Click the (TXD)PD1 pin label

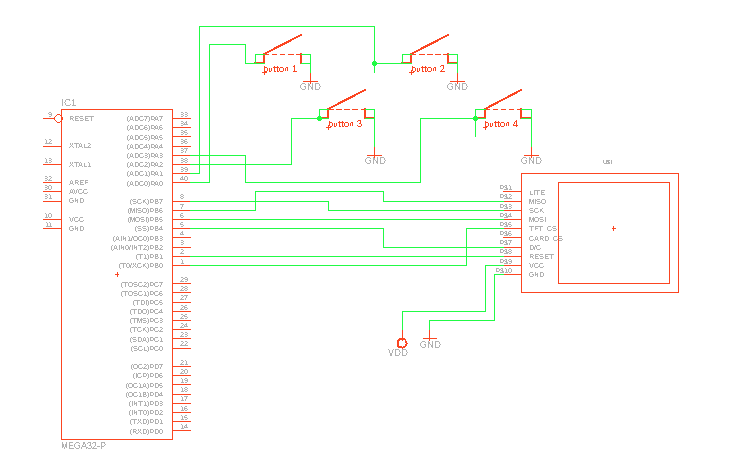pos(147,422)
